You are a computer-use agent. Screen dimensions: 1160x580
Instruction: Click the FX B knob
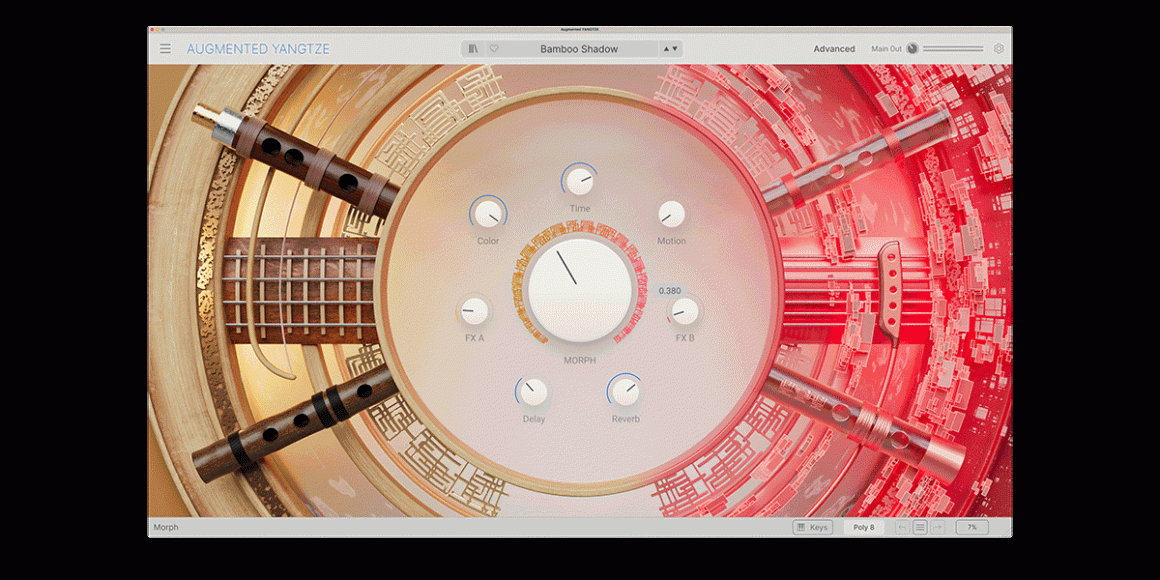tap(684, 311)
